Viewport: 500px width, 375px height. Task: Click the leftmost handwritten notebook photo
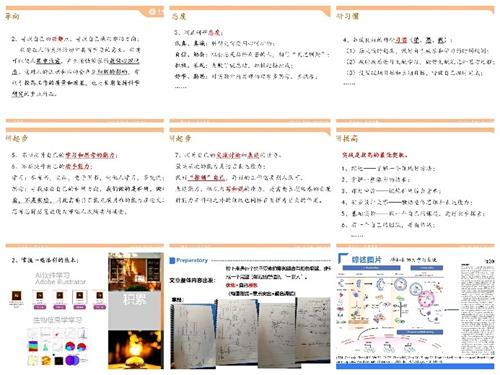[x=193, y=335]
